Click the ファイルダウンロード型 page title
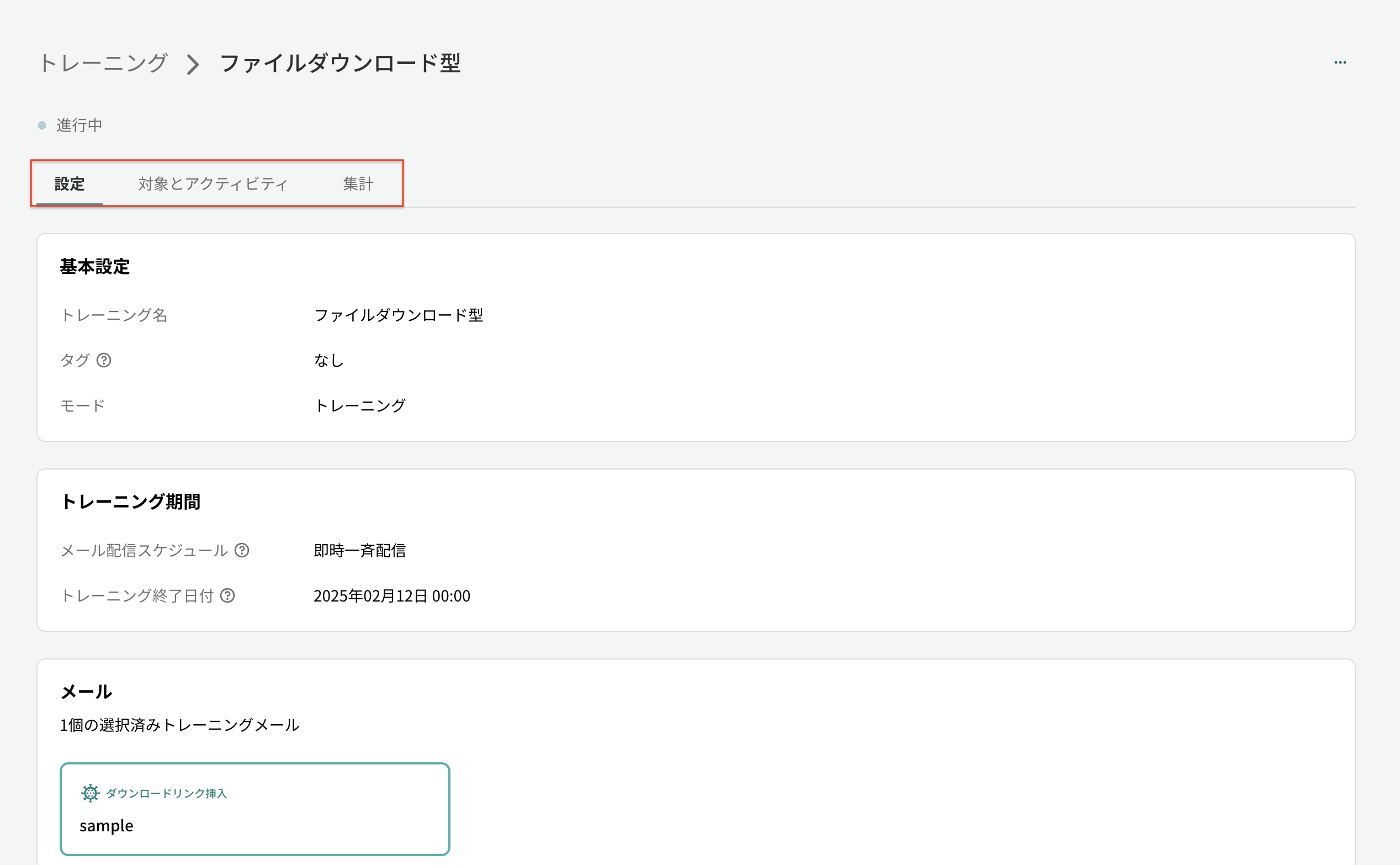The image size is (1400, 865). [x=340, y=63]
